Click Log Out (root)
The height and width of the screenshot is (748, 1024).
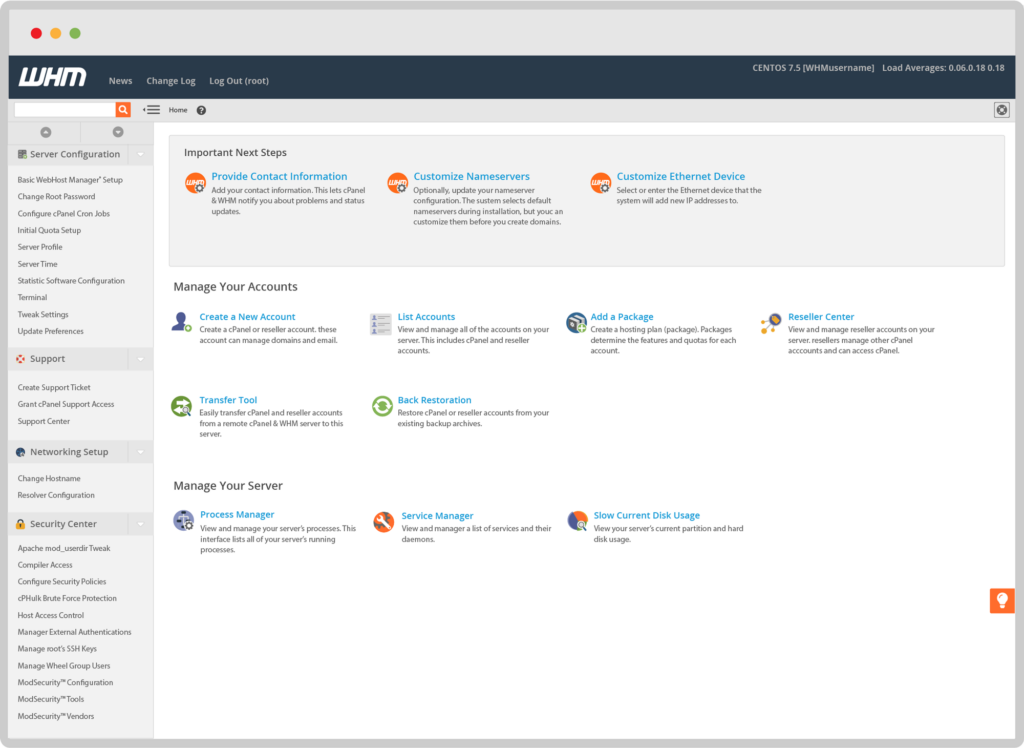[238, 81]
